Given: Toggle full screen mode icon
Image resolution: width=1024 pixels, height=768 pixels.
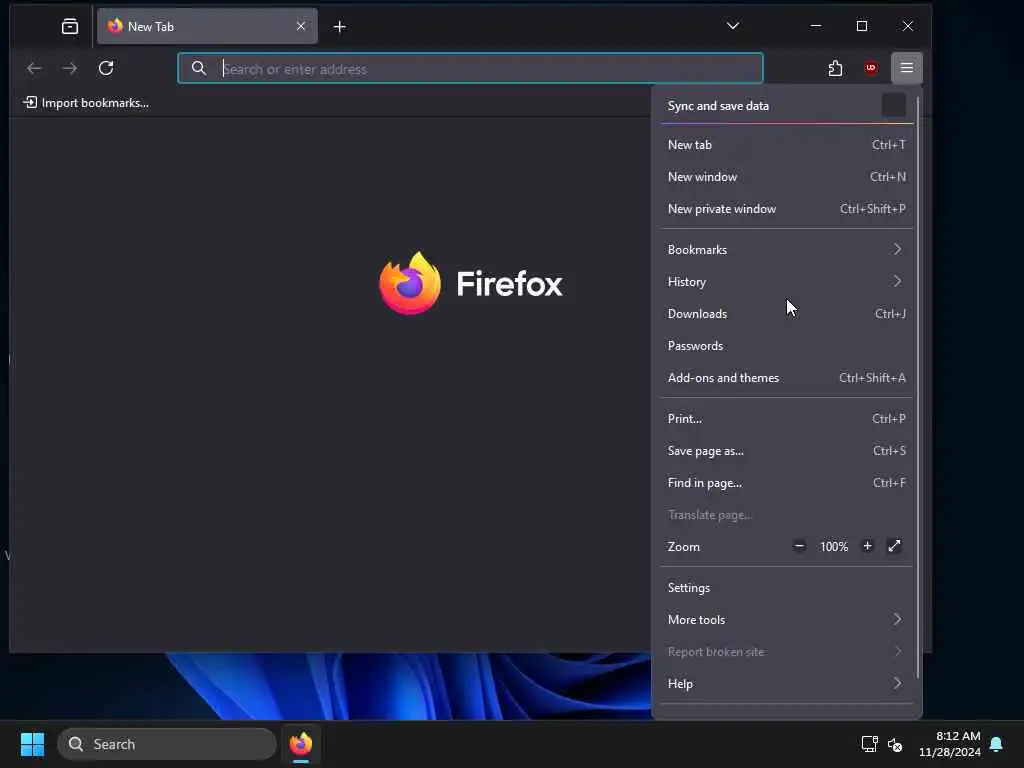Looking at the screenshot, I should 894,546.
